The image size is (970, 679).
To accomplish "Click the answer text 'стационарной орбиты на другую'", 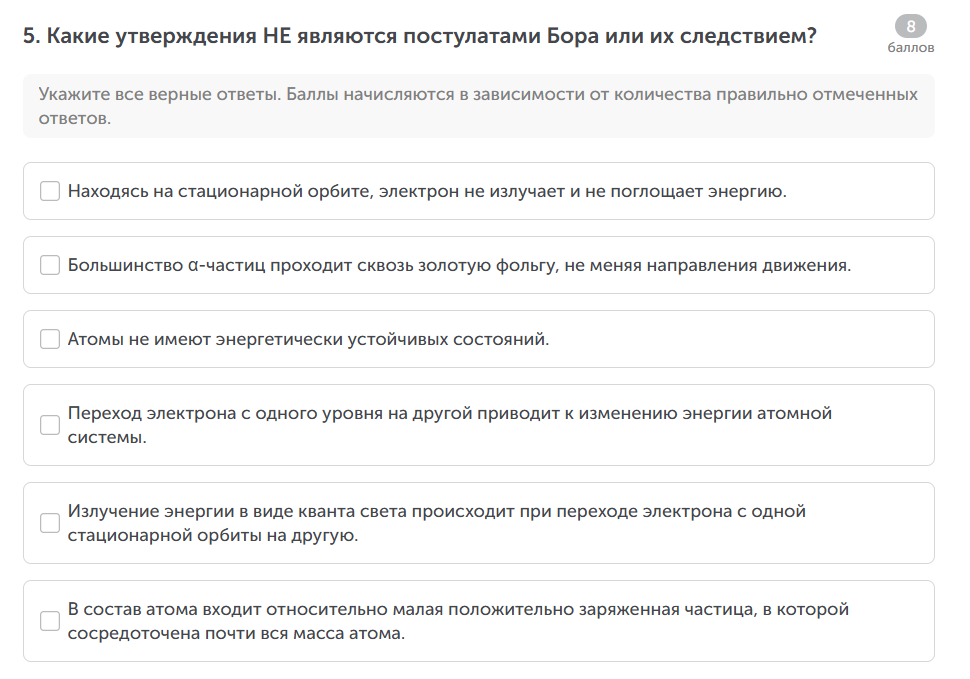I will pyautogui.click(x=212, y=535).
